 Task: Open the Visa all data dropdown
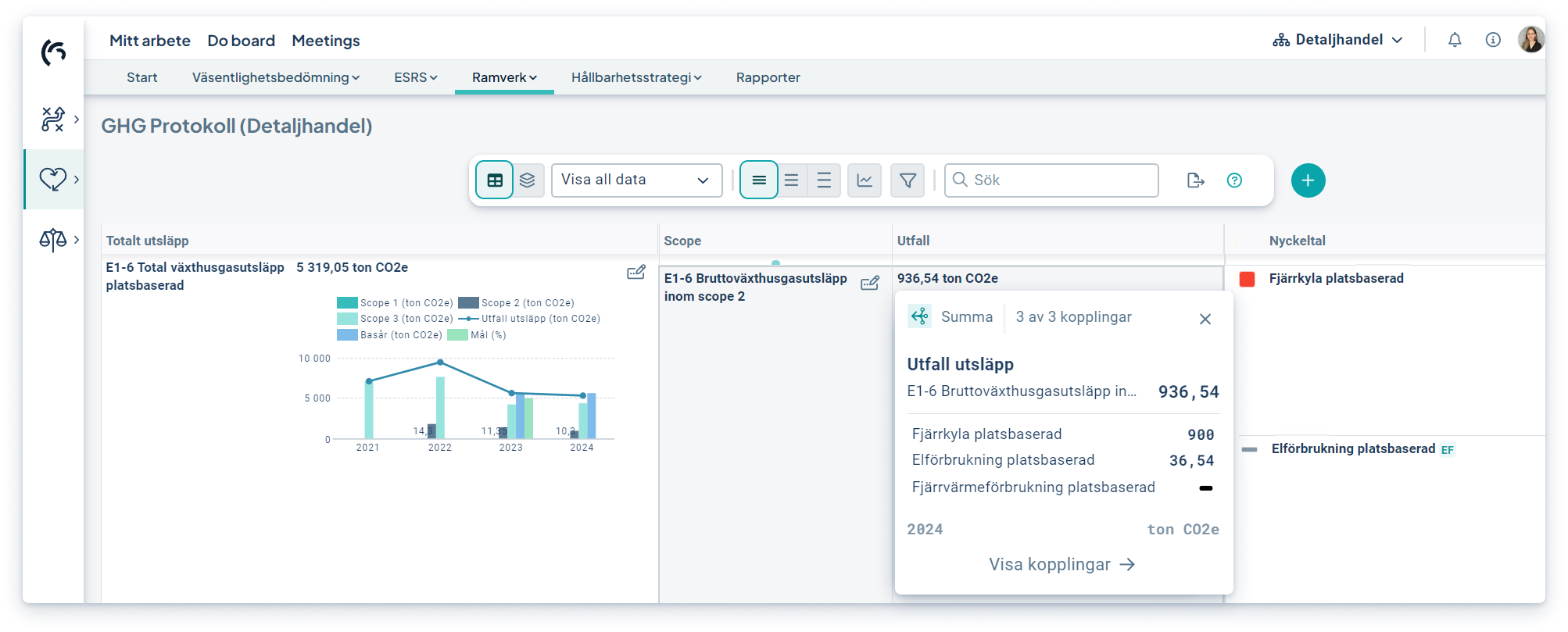pyautogui.click(x=636, y=180)
